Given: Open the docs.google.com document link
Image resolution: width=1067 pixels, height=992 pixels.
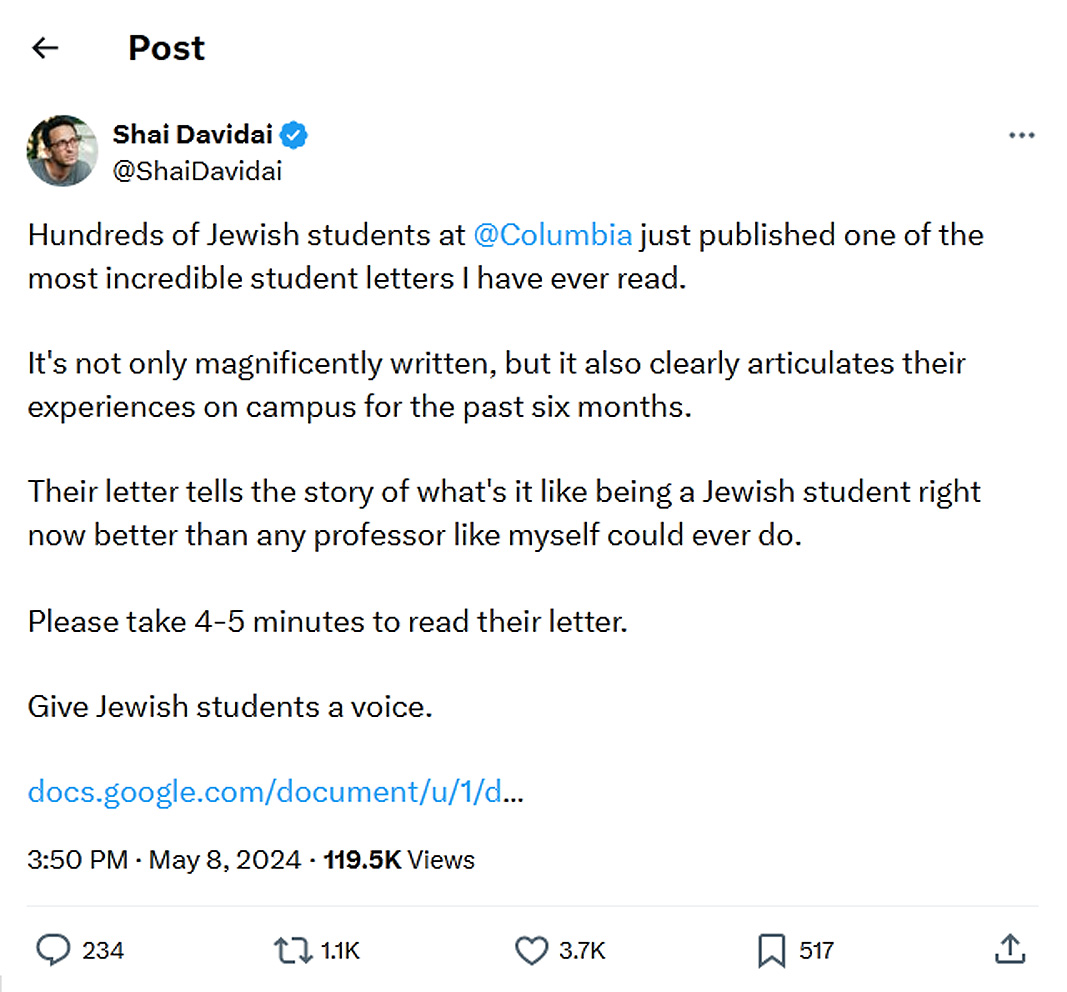Looking at the screenshot, I should [x=276, y=792].
